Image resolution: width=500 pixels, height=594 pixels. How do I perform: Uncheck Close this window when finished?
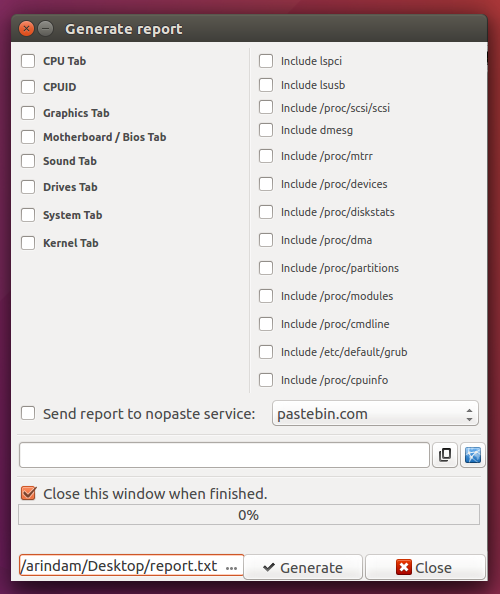[28, 494]
